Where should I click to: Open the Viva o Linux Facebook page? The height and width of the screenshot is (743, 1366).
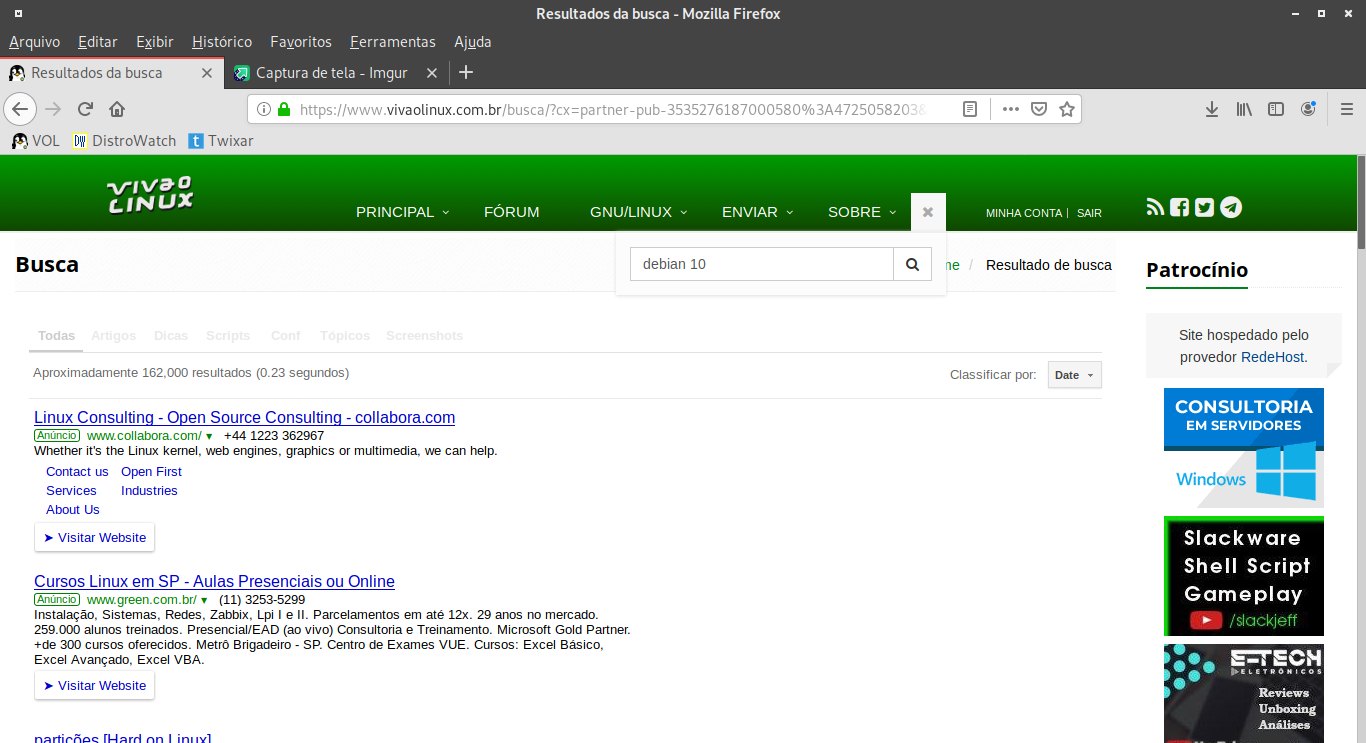click(1180, 207)
